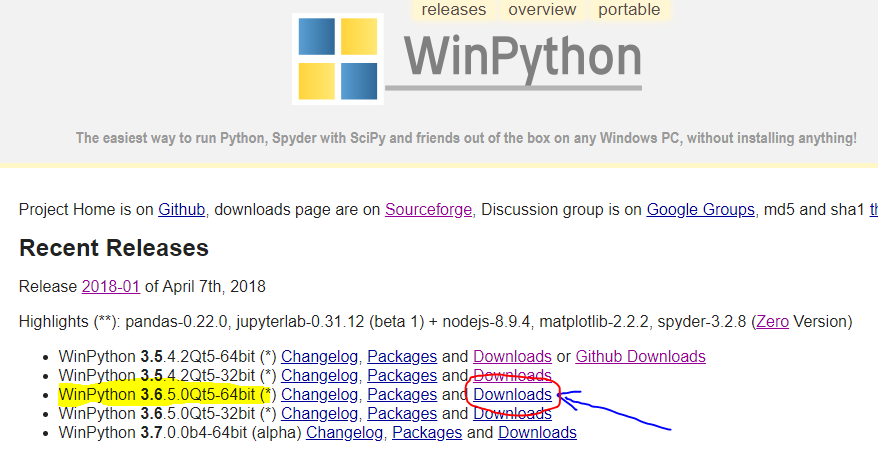
Task: Open Packages for WinPython 3.6.5.0Qt5-64bit
Action: [402, 394]
